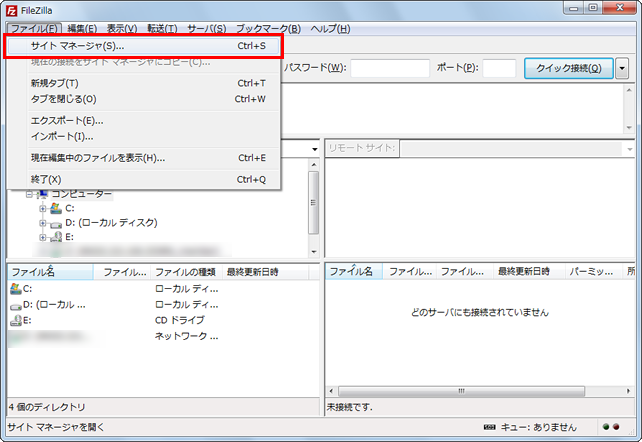Select E: CD drive icon in tree

click(x=56, y=237)
